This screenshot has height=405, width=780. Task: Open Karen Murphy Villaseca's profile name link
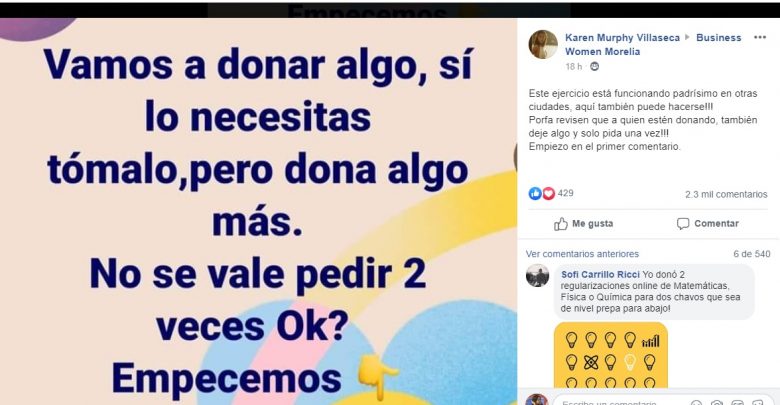[x=622, y=37]
